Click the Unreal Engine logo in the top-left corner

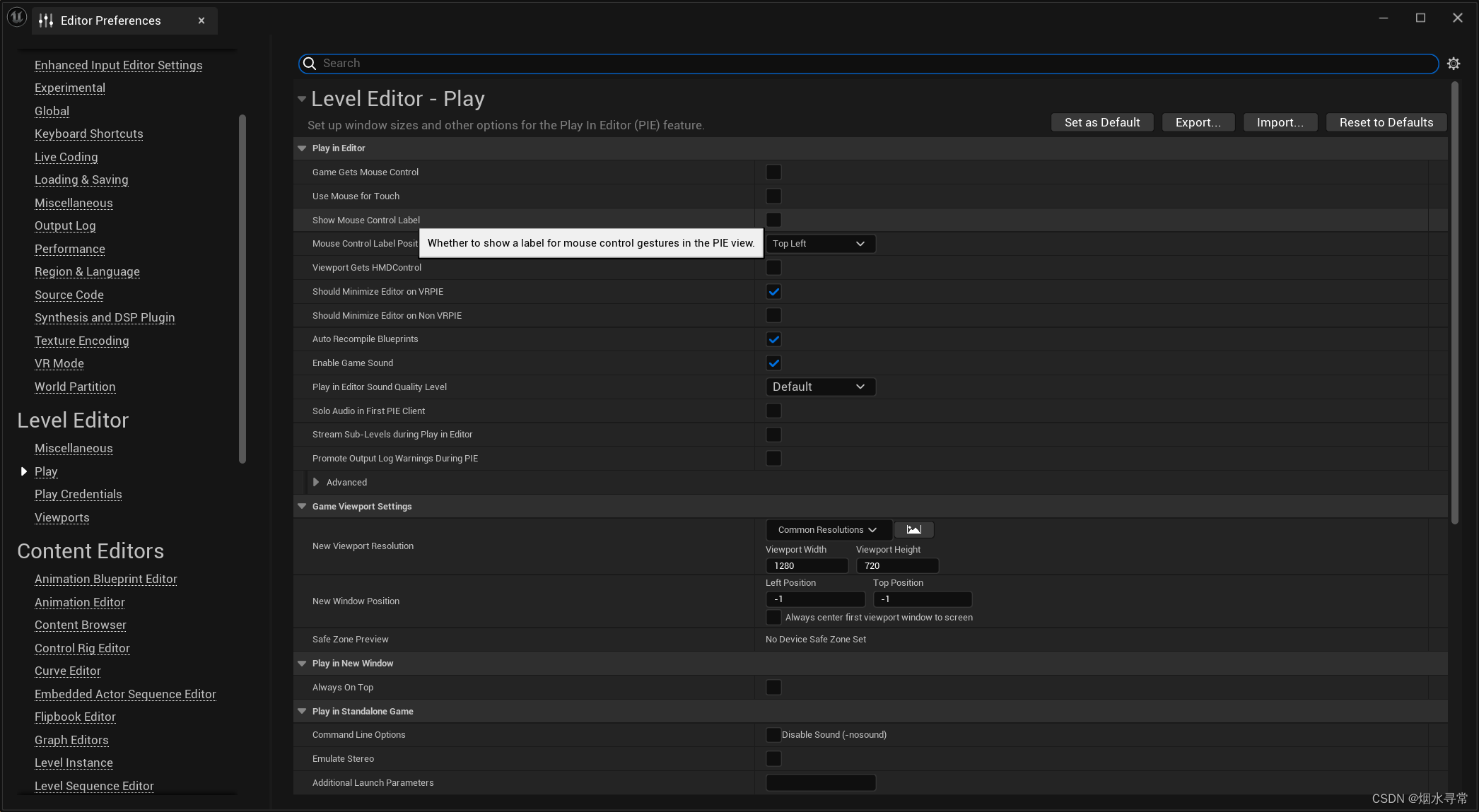[x=16, y=17]
